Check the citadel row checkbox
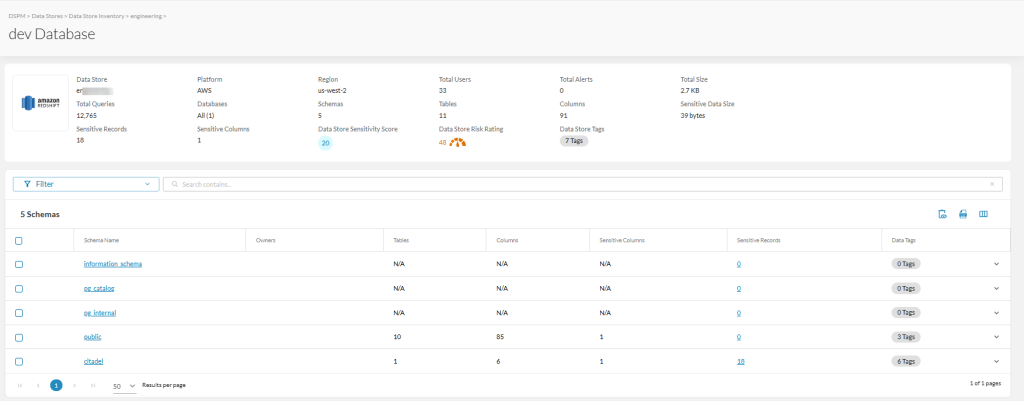 18,361
